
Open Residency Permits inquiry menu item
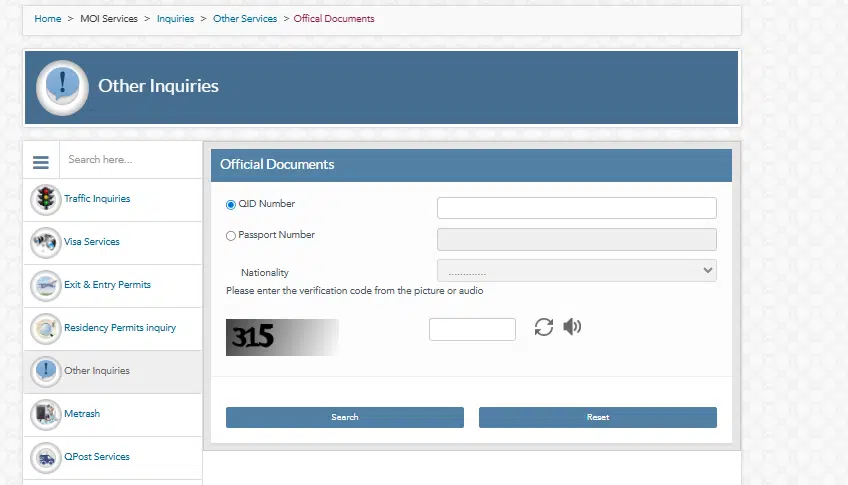coord(120,328)
